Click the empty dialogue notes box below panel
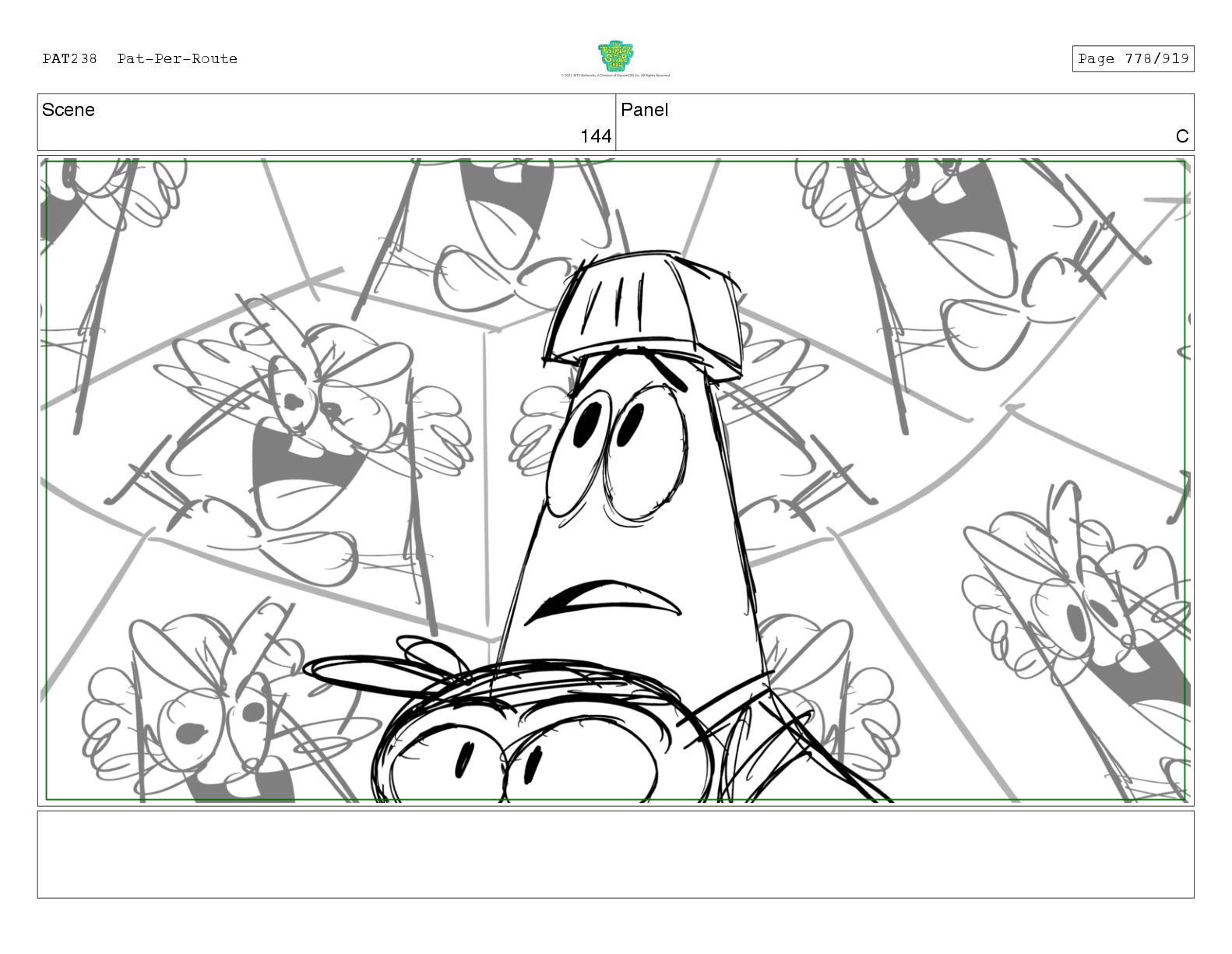 pos(615,854)
